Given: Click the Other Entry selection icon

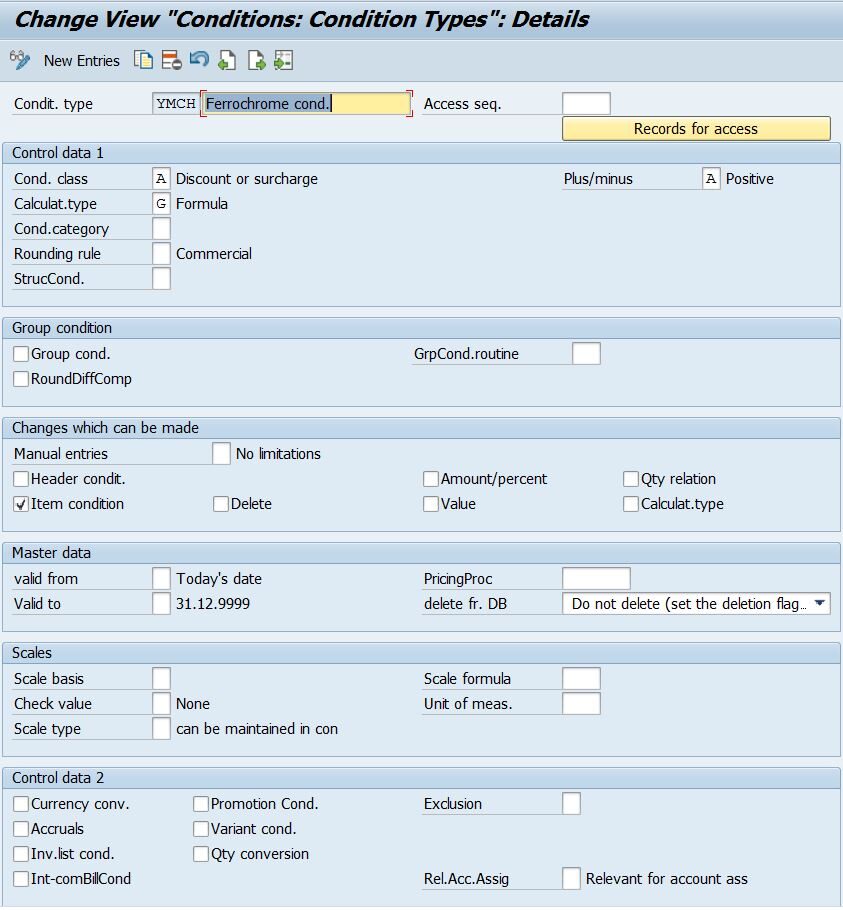Looking at the screenshot, I should (284, 60).
